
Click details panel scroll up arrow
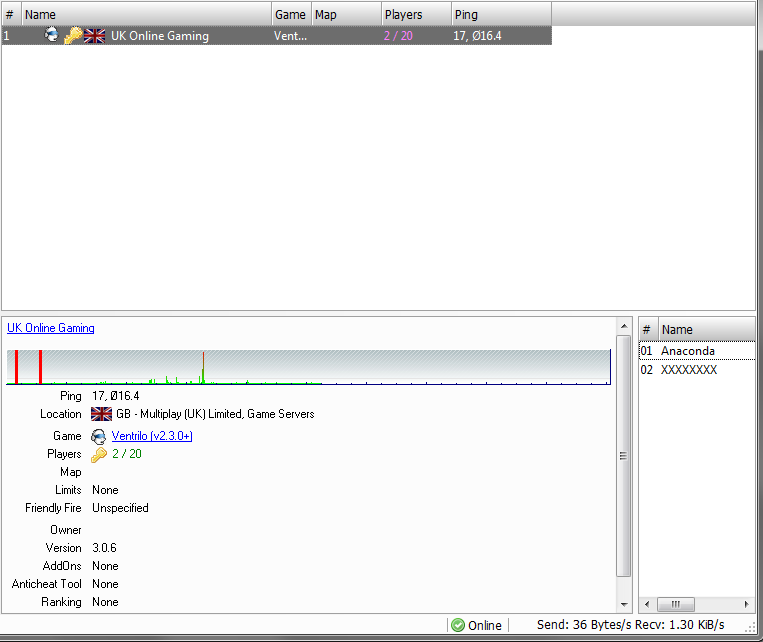click(624, 326)
